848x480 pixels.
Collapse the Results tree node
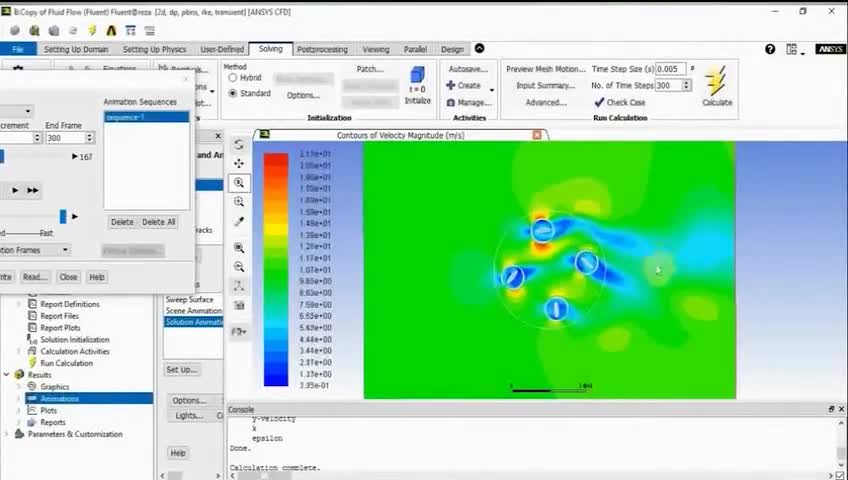(x=6, y=374)
